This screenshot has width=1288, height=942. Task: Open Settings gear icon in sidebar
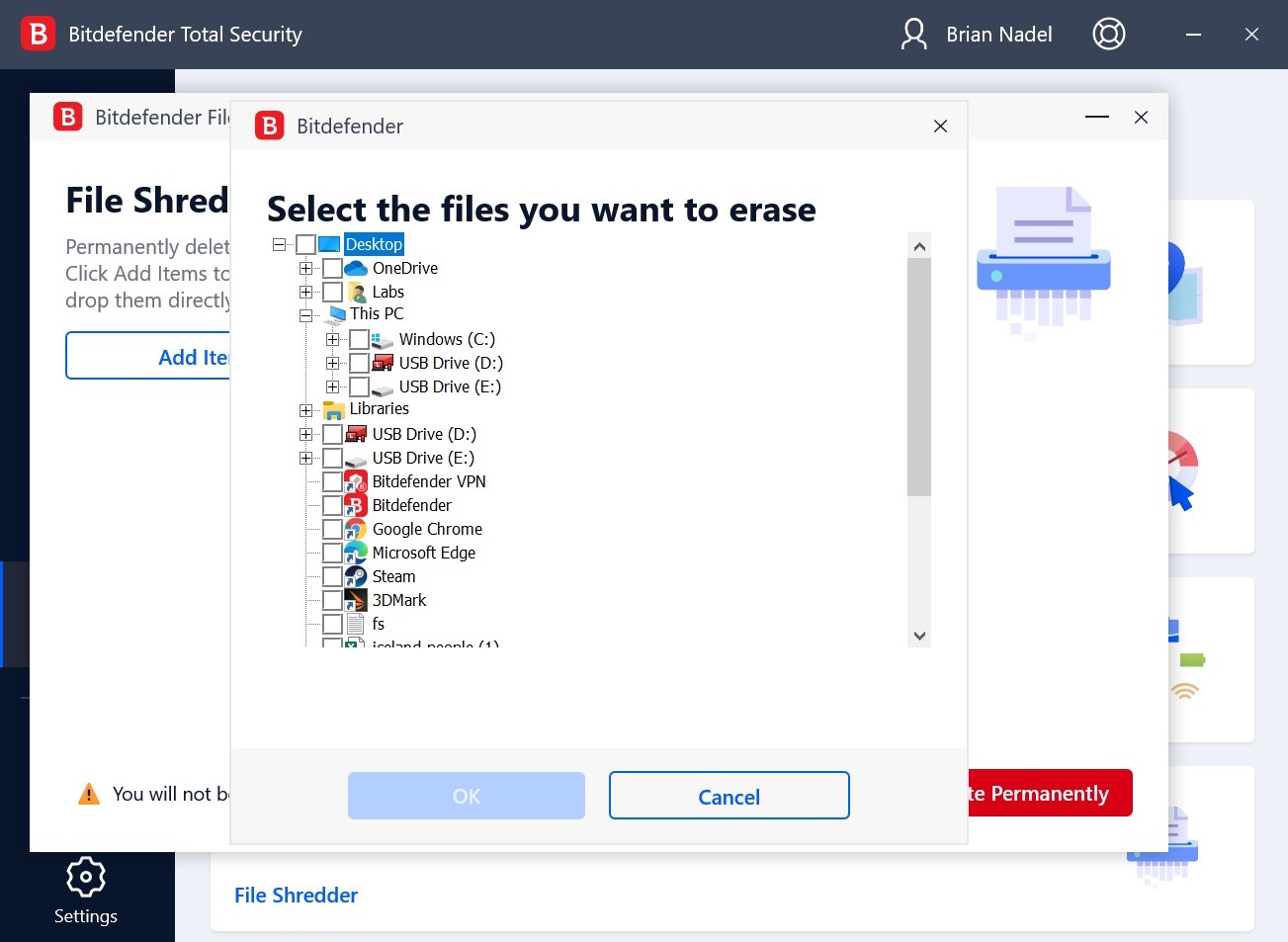tap(86, 877)
